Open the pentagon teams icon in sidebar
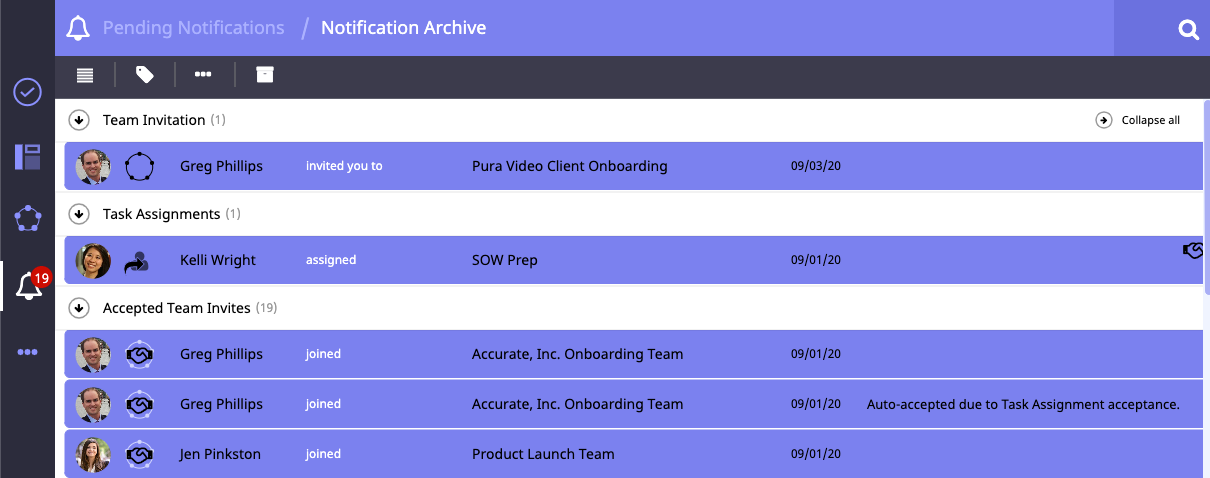This screenshot has width=1210, height=478. point(27,218)
